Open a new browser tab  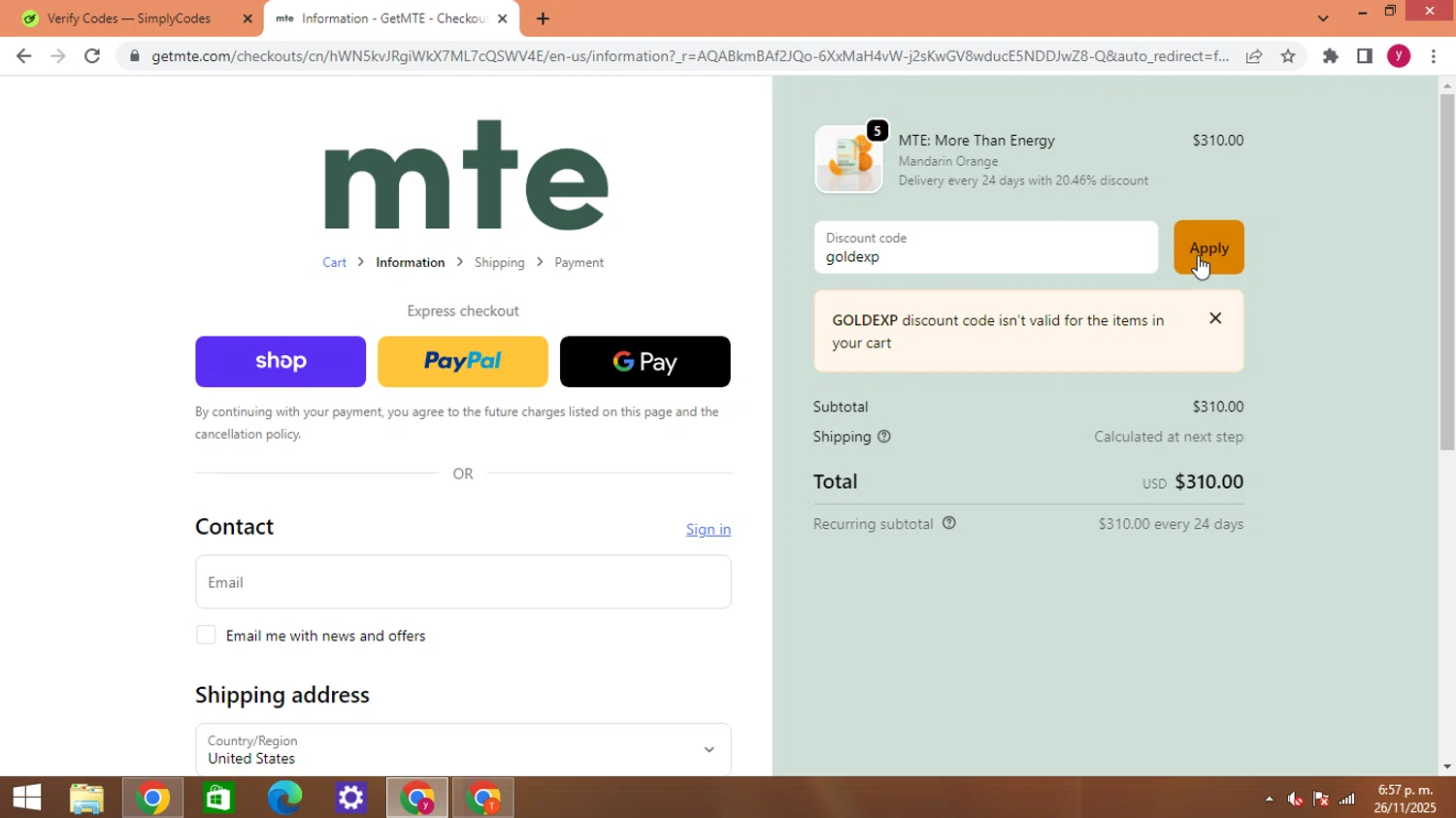click(x=543, y=18)
